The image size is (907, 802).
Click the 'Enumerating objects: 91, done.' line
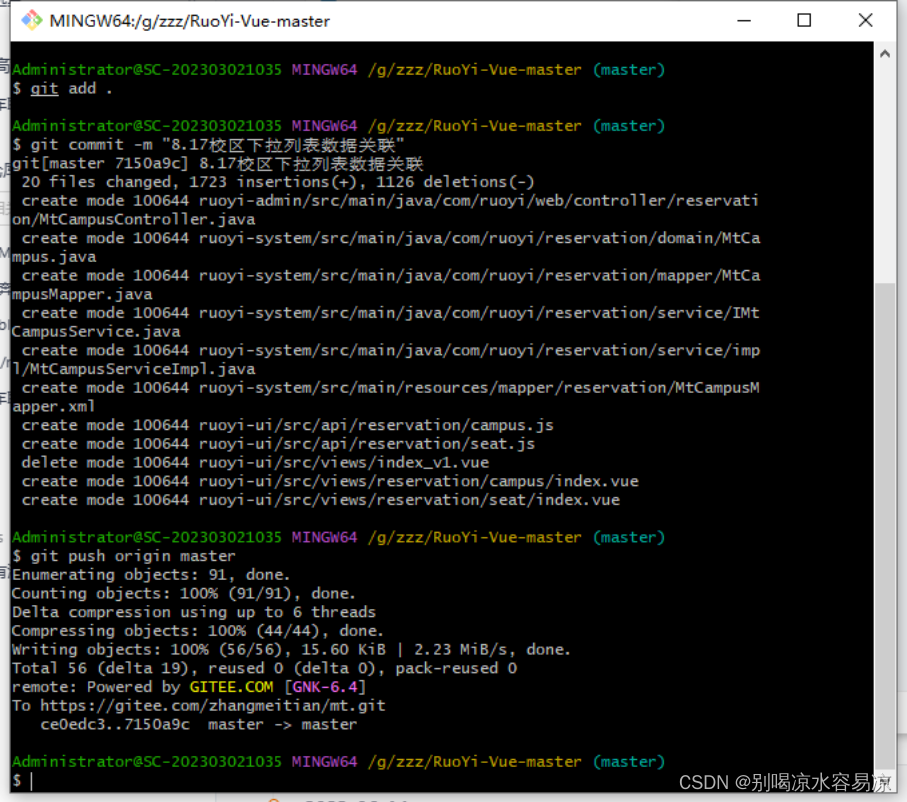click(x=151, y=575)
